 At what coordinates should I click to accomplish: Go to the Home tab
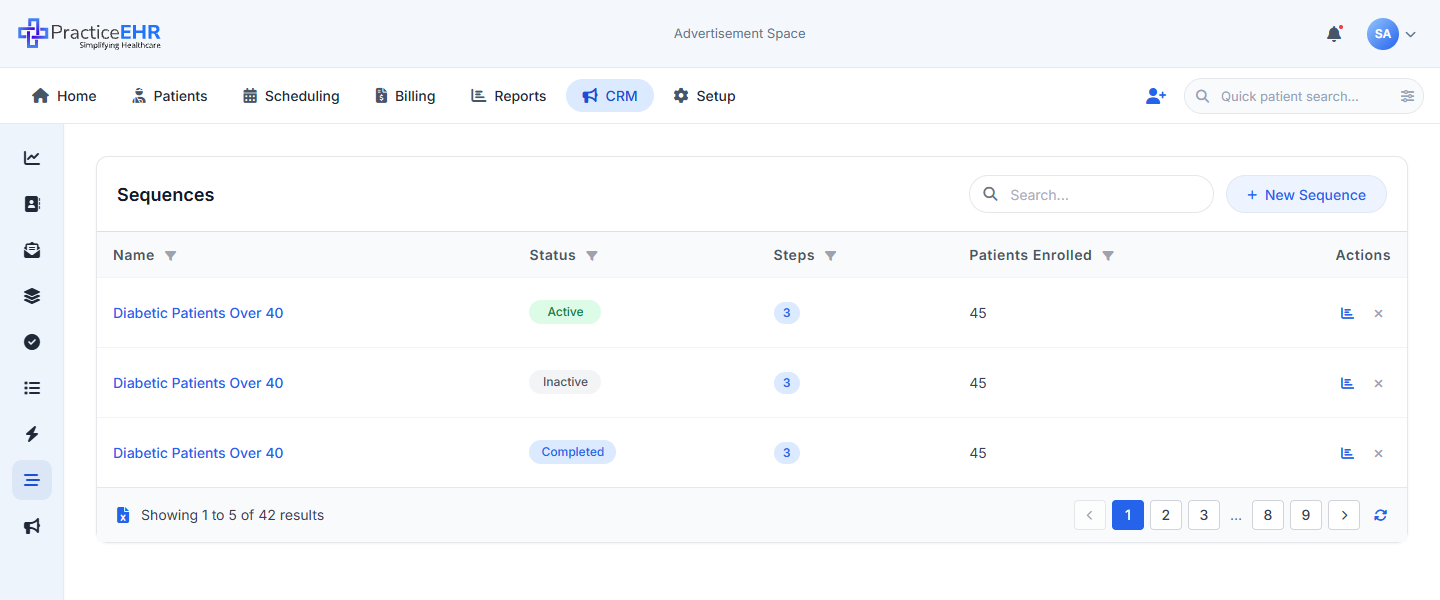[64, 96]
